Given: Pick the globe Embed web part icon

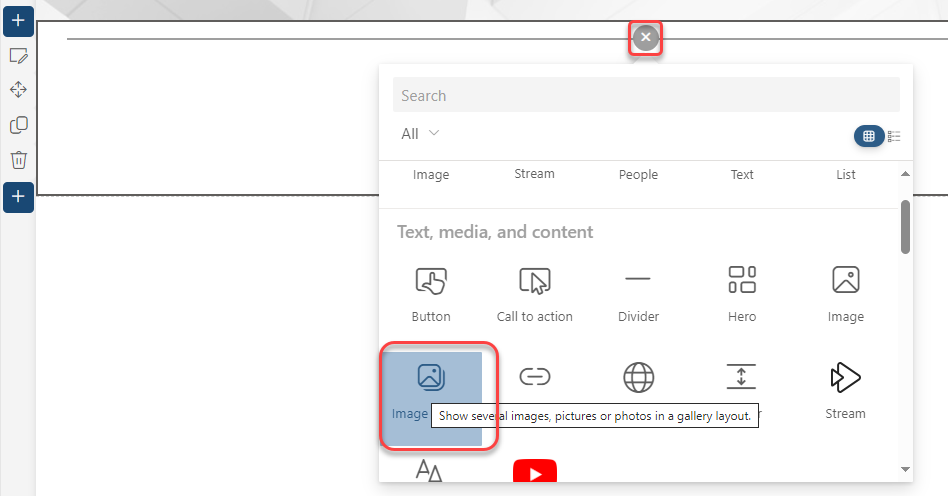Looking at the screenshot, I should (x=638, y=378).
